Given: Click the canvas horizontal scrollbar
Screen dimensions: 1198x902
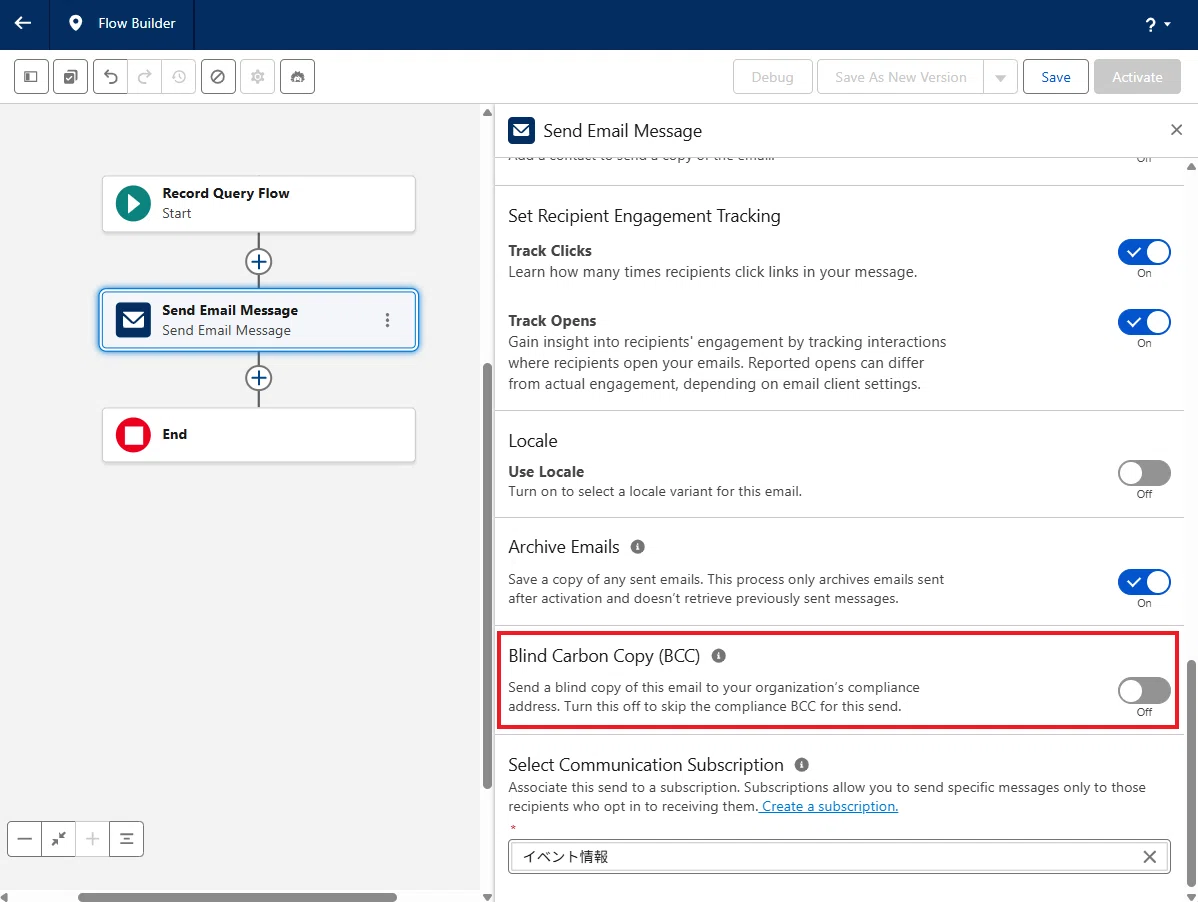Looking at the screenshot, I should (x=237, y=897).
